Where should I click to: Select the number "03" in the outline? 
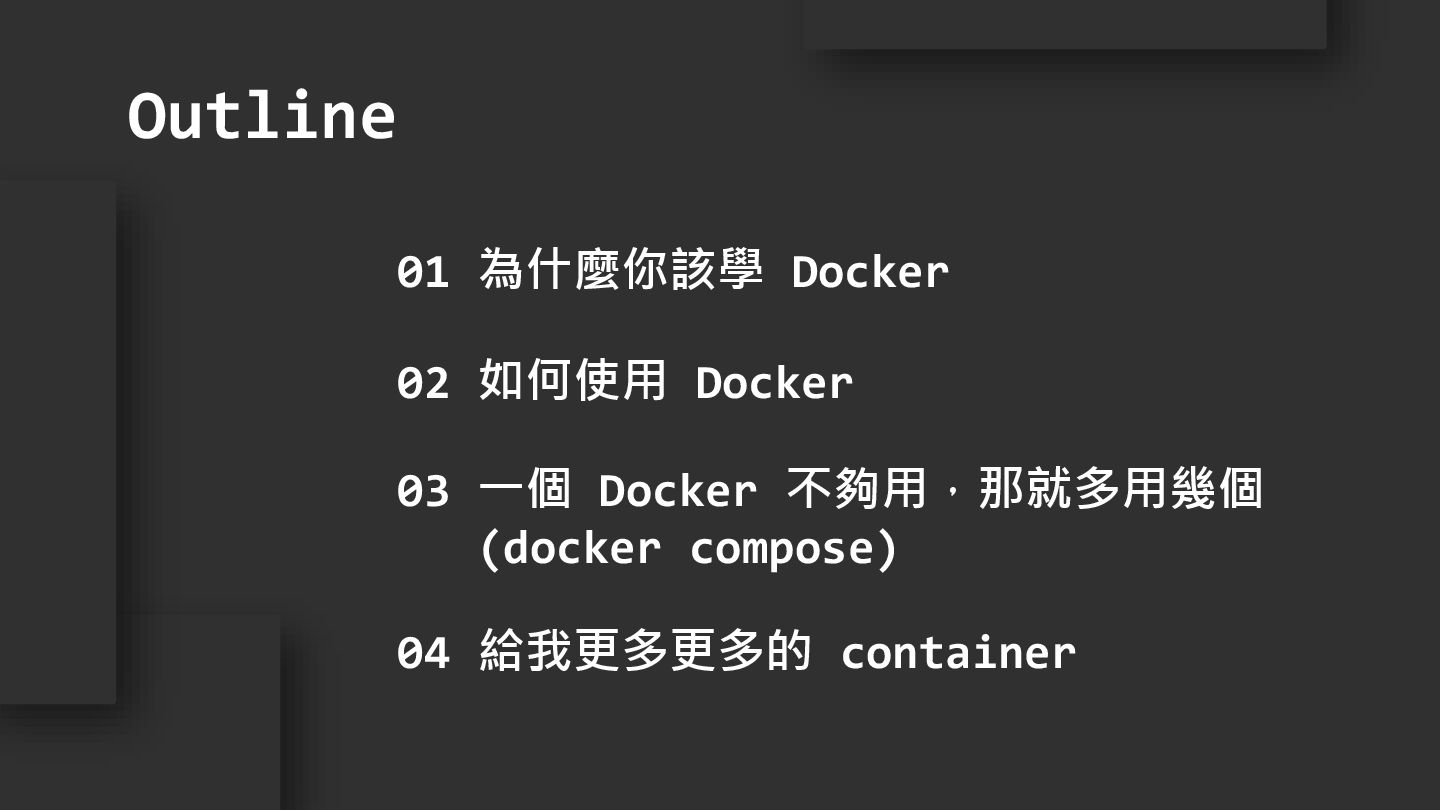pyautogui.click(x=422, y=491)
